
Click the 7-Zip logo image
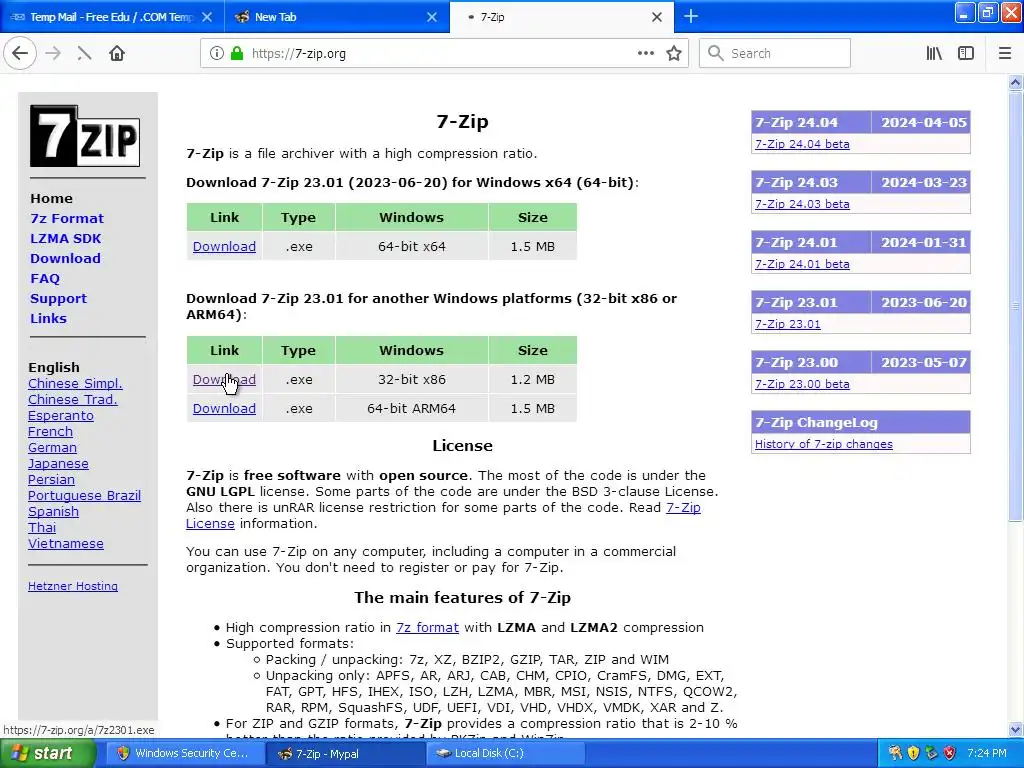(85, 136)
